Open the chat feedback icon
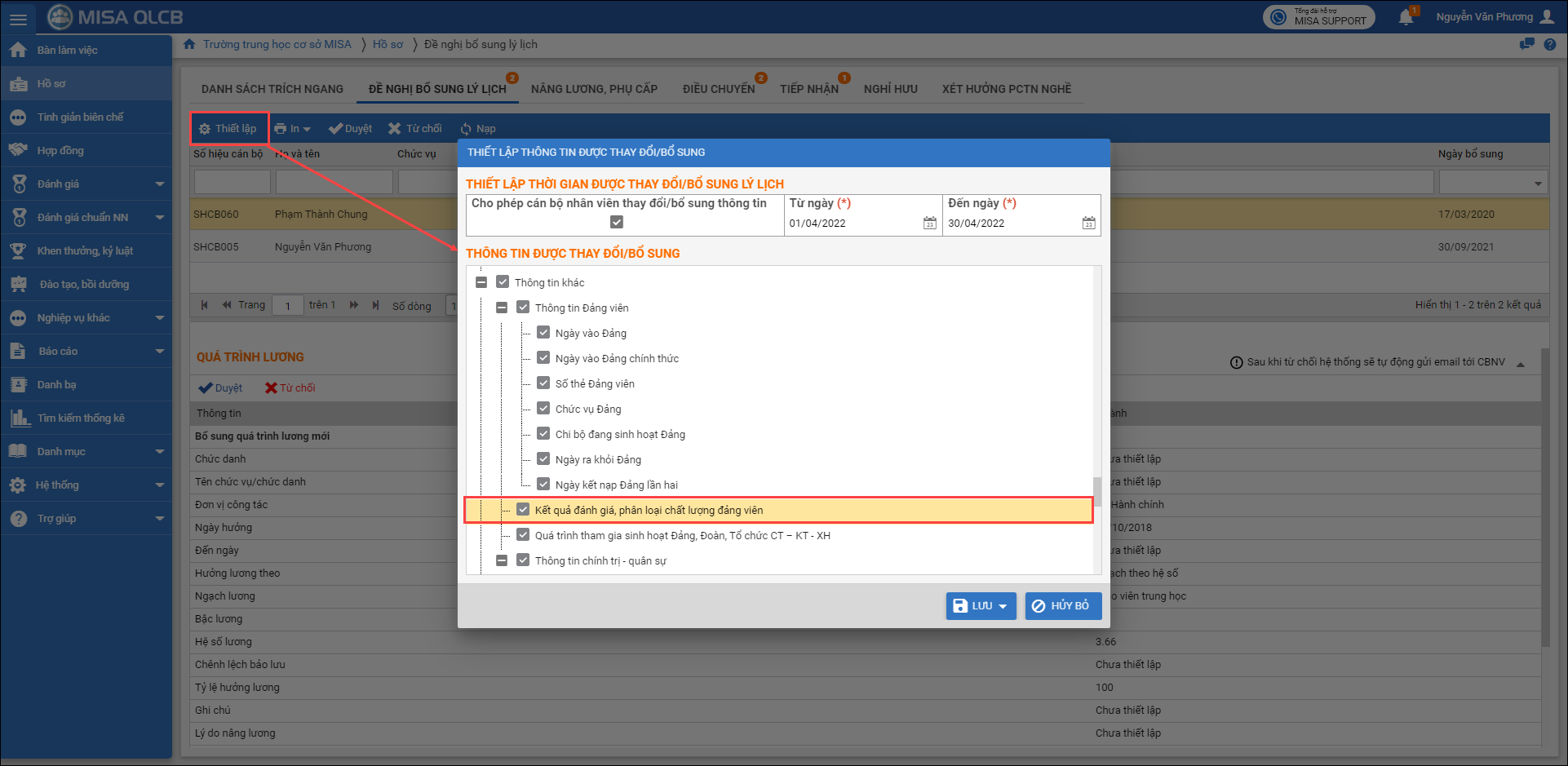 [x=1526, y=45]
